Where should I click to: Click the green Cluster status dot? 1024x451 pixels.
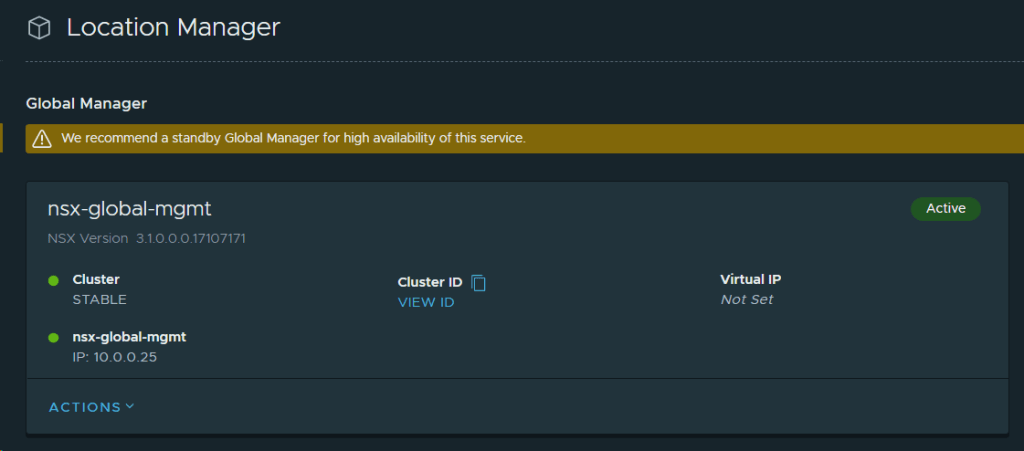[54, 280]
